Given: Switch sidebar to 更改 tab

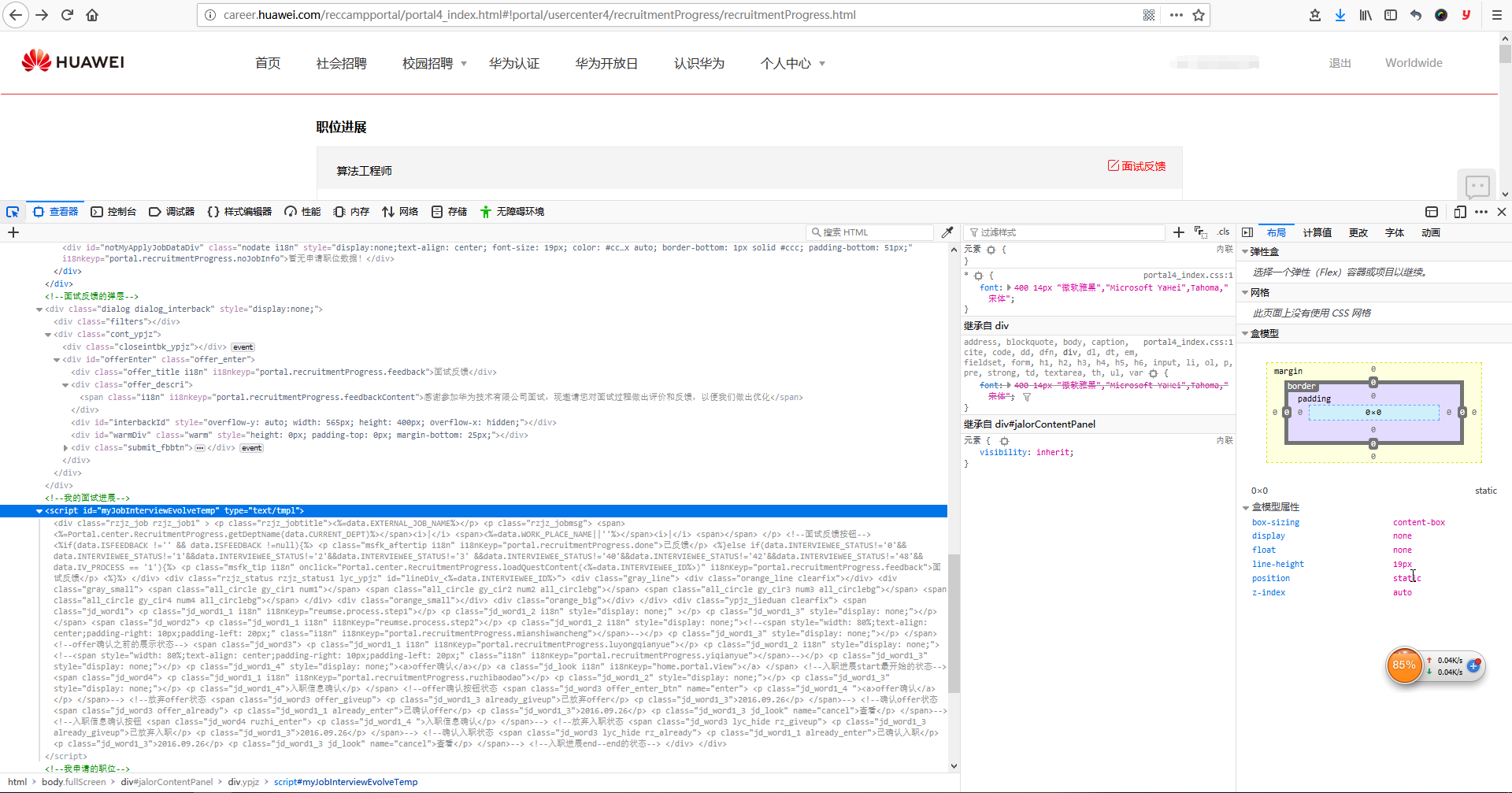Looking at the screenshot, I should tap(1358, 232).
